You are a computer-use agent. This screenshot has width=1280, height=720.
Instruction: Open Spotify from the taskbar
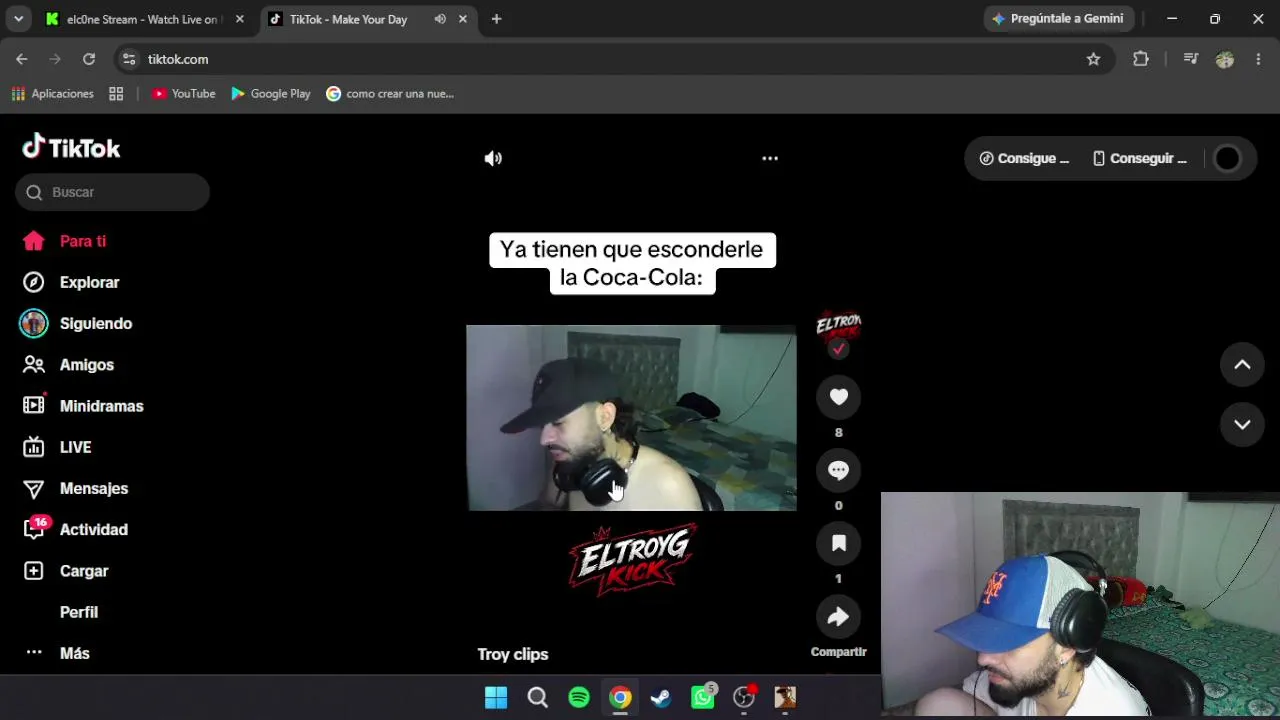point(579,697)
